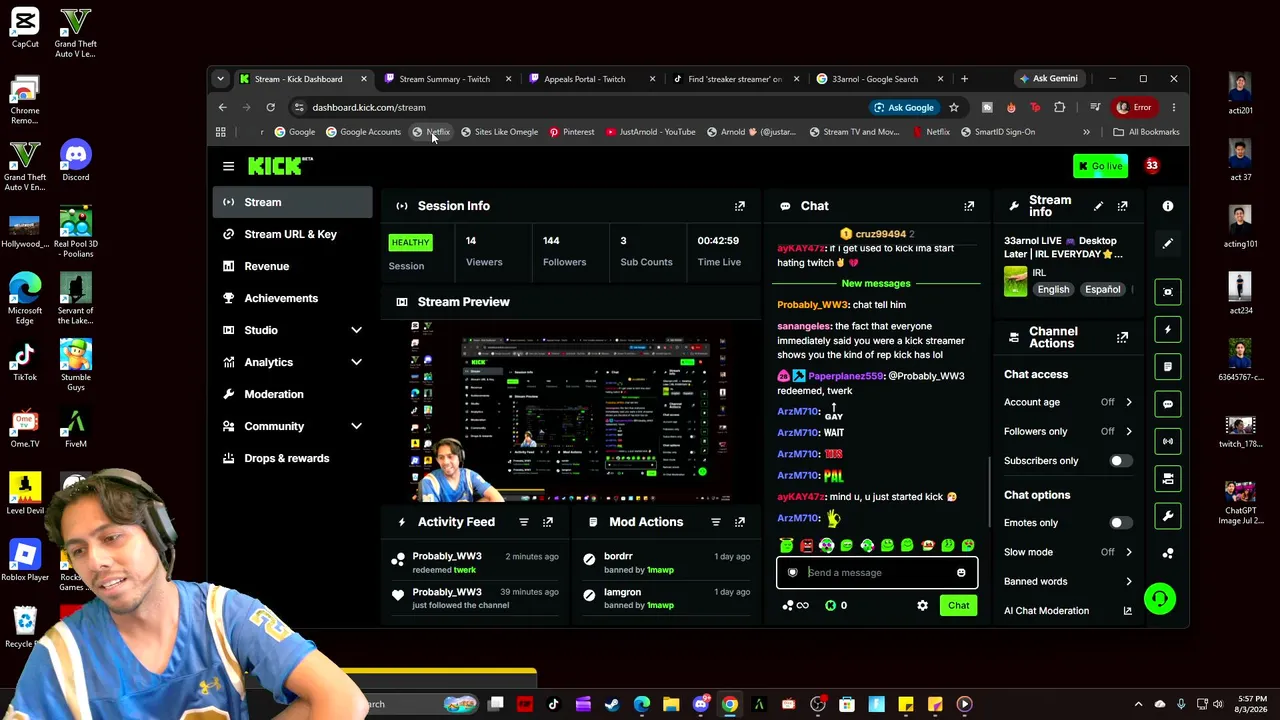Image resolution: width=1280 pixels, height=720 pixels.
Task: Click the Stream Preview video thumbnail
Action: tap(570, 412)
